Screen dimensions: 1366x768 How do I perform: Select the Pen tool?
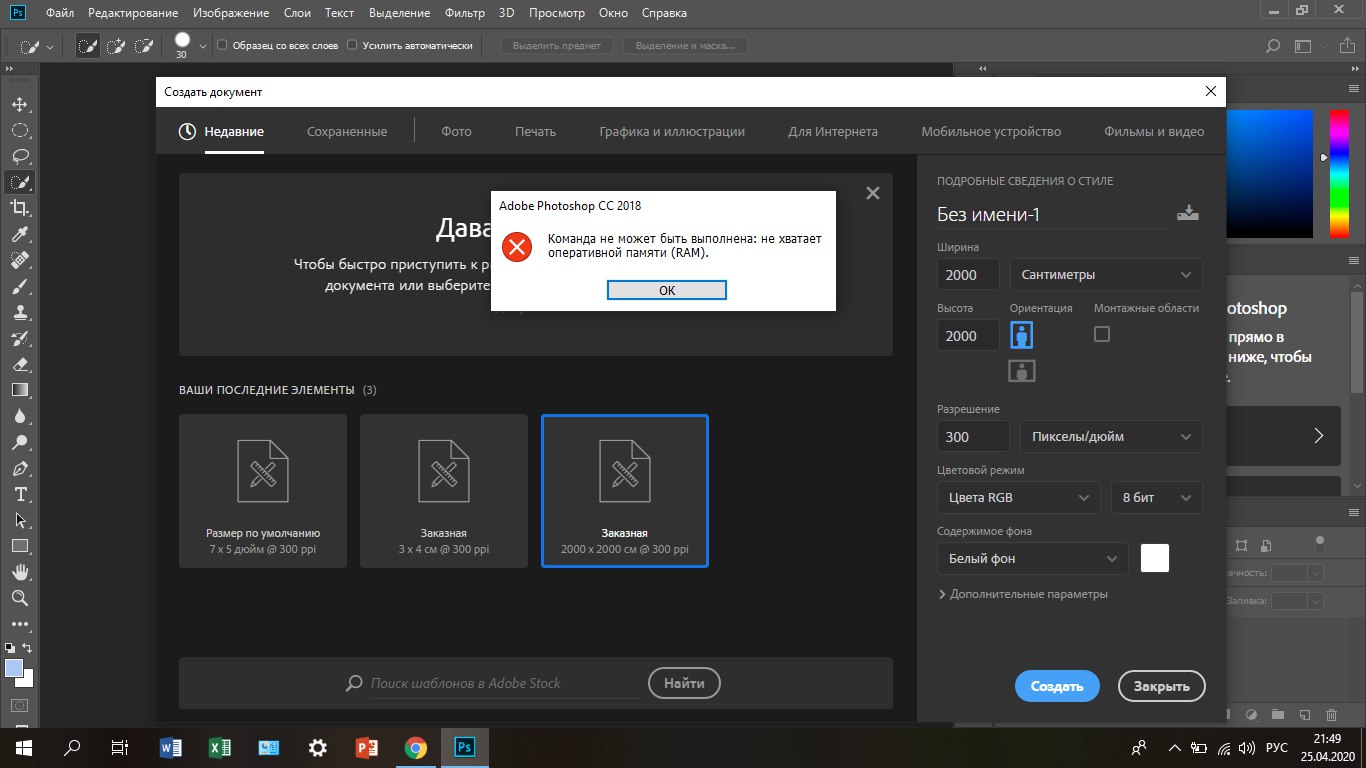[19, 468]
